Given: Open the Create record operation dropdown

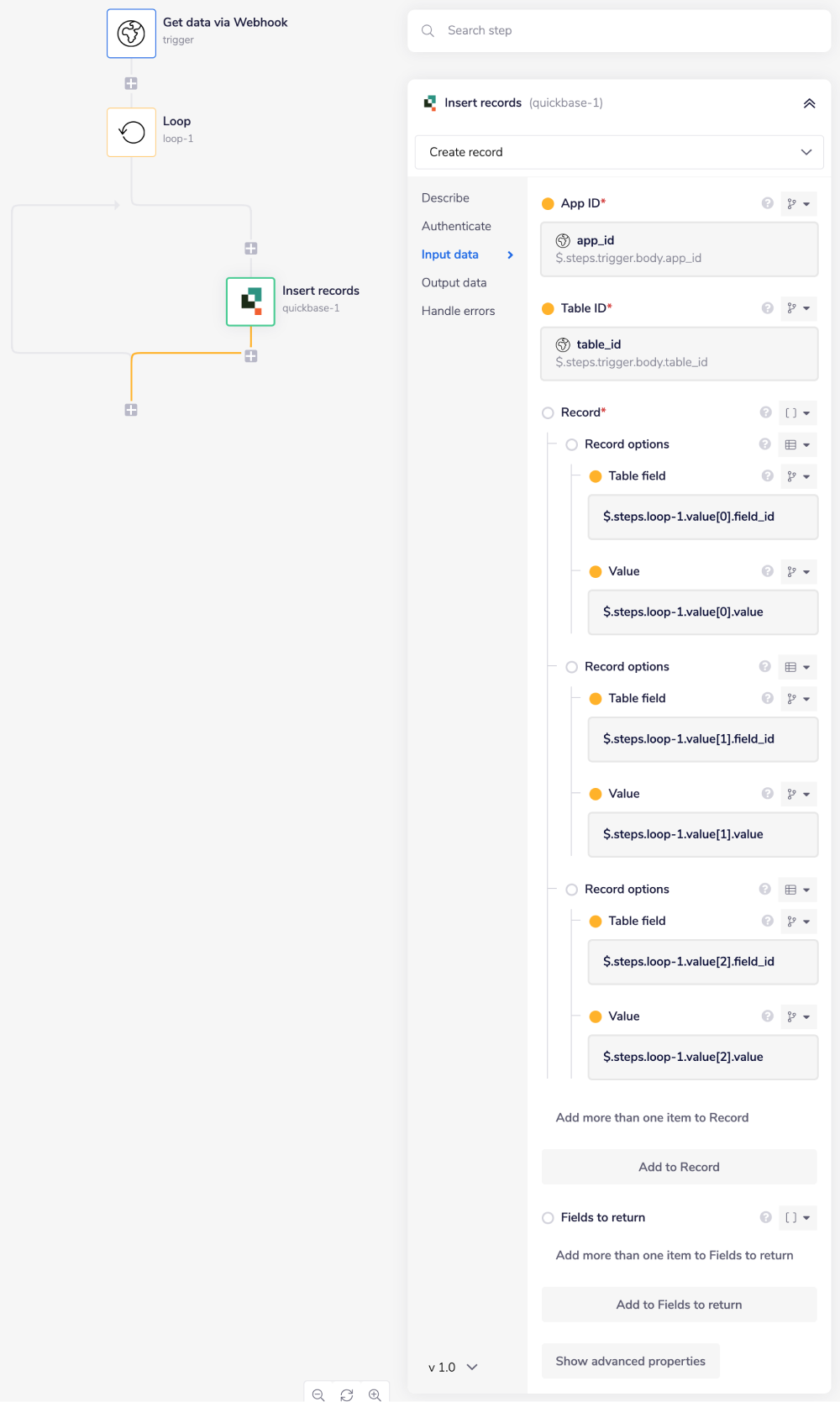Looking at the screenshot, I should coord(619,152).
